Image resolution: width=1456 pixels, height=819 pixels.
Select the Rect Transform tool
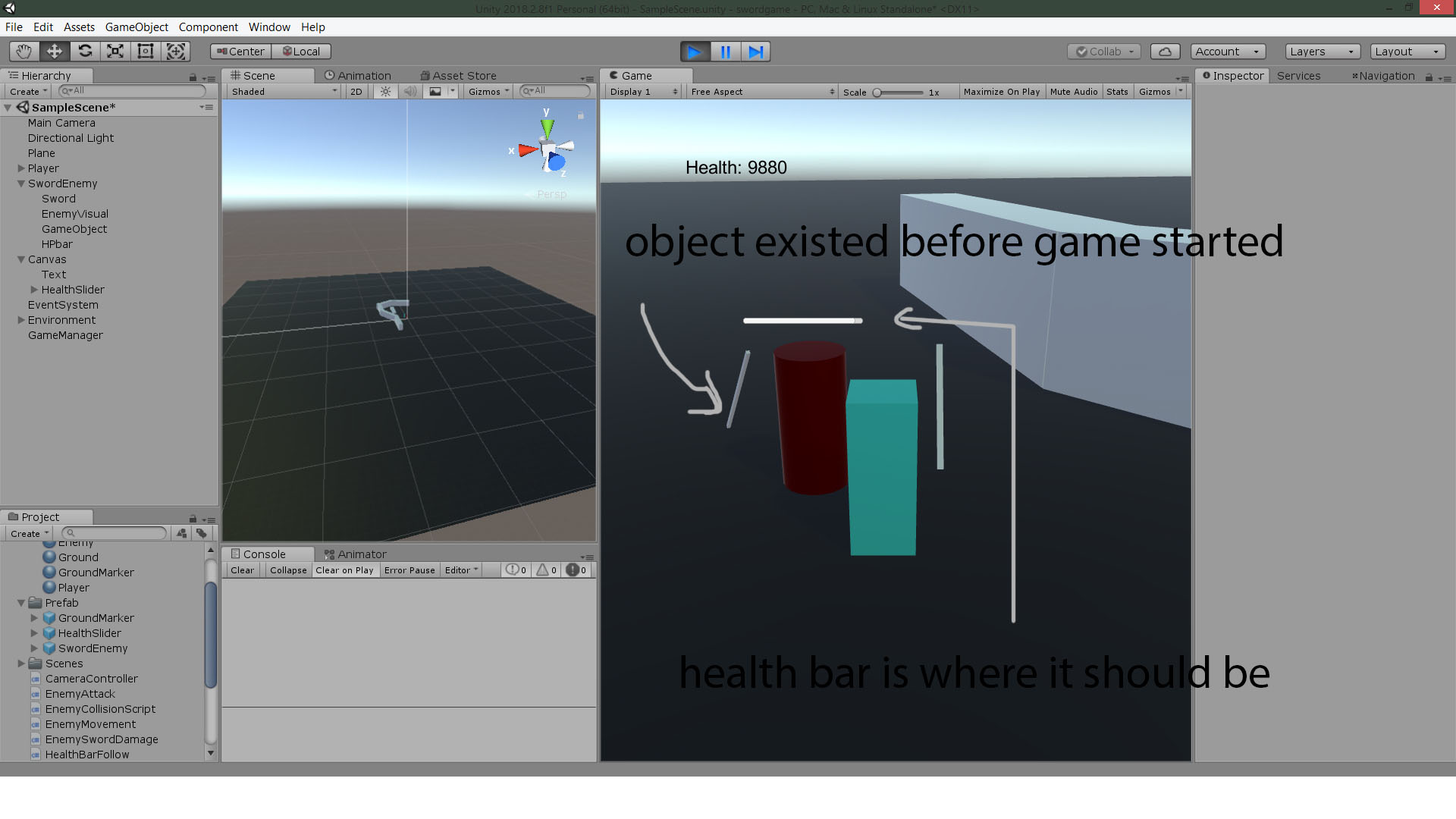[x=146, y=52]
